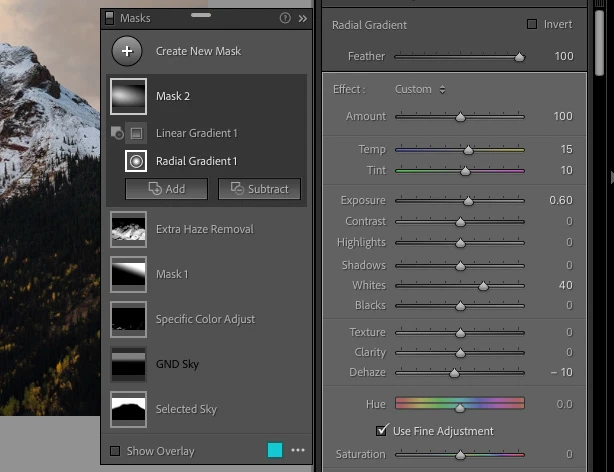614x472 pixels.
Task: Click the Radial Gradient 1 label
Action: click(197, 161)
